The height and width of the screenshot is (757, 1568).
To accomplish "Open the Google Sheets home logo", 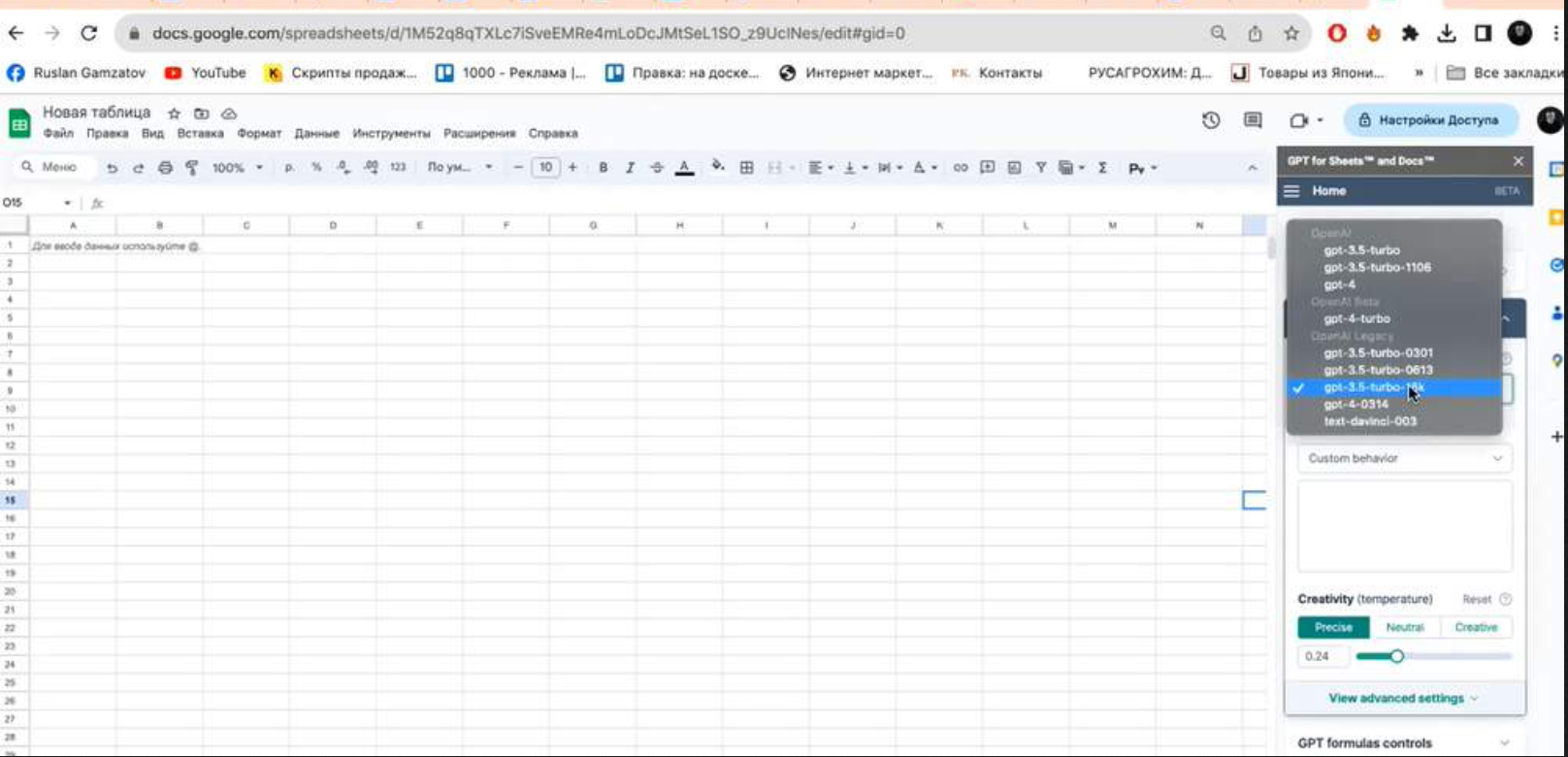I will pos(18,123).
